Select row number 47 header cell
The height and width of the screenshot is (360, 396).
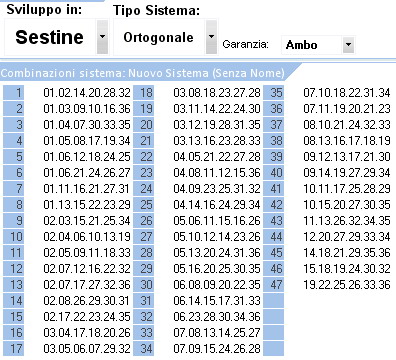(274, 285)
